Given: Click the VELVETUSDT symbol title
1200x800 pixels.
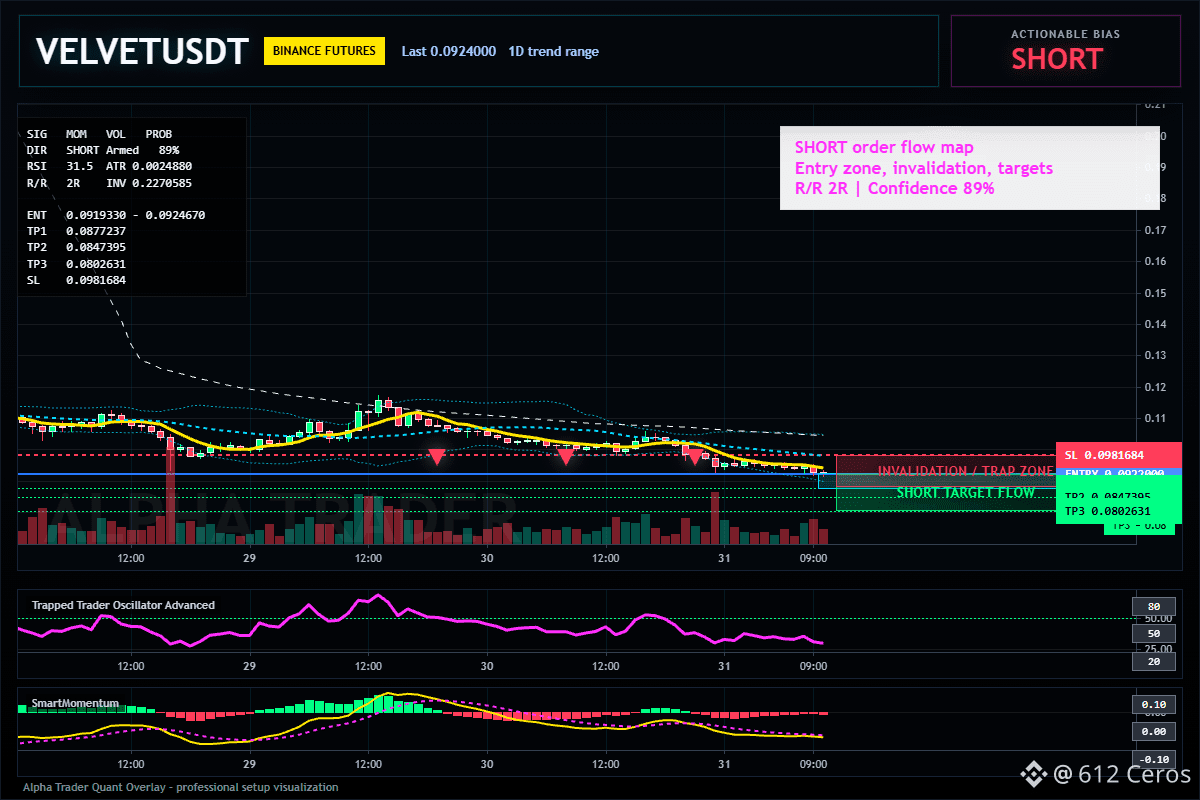Looking at the screenshot, I should click(x=141, y=52).
